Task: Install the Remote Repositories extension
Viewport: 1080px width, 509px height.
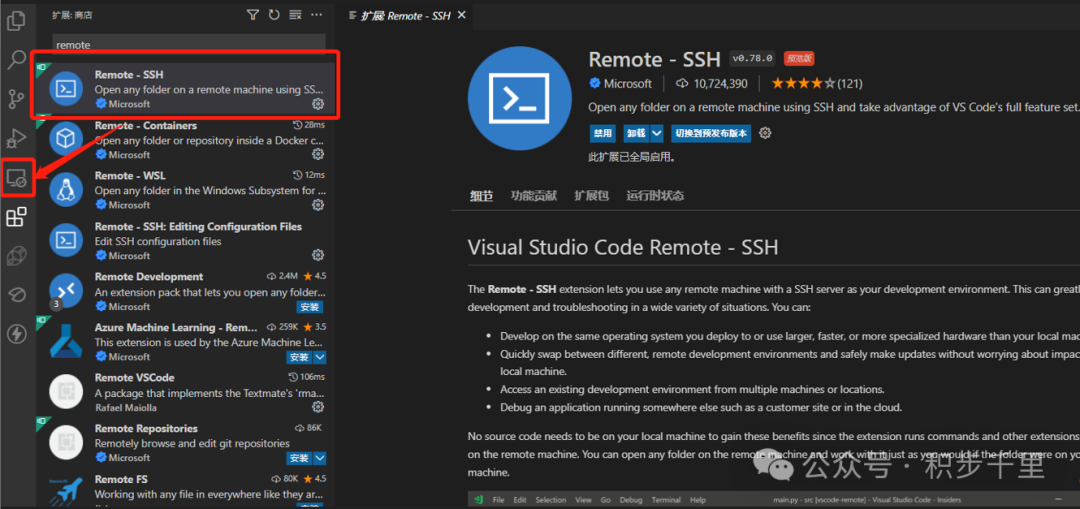Action: click(300, 458)
